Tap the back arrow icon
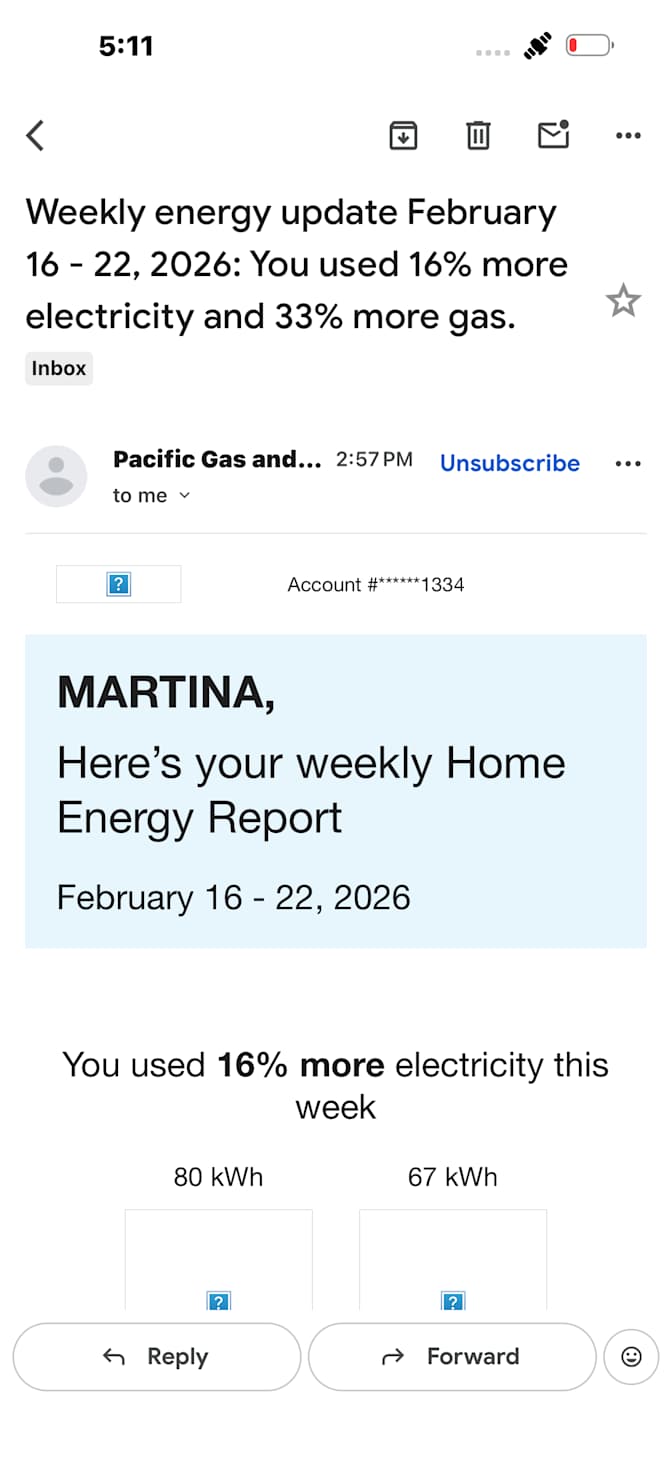Screen dimensions: 672x1457 point(36,135)
